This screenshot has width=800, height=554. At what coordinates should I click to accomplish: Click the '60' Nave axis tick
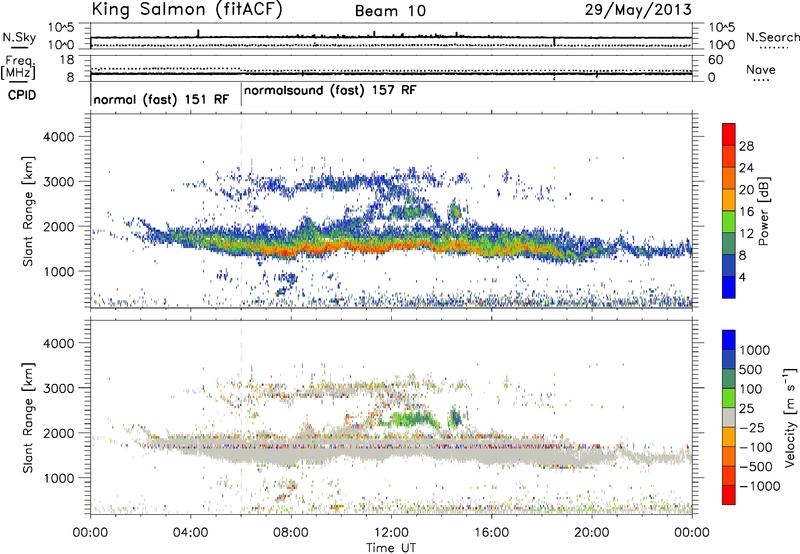point(715,60)
